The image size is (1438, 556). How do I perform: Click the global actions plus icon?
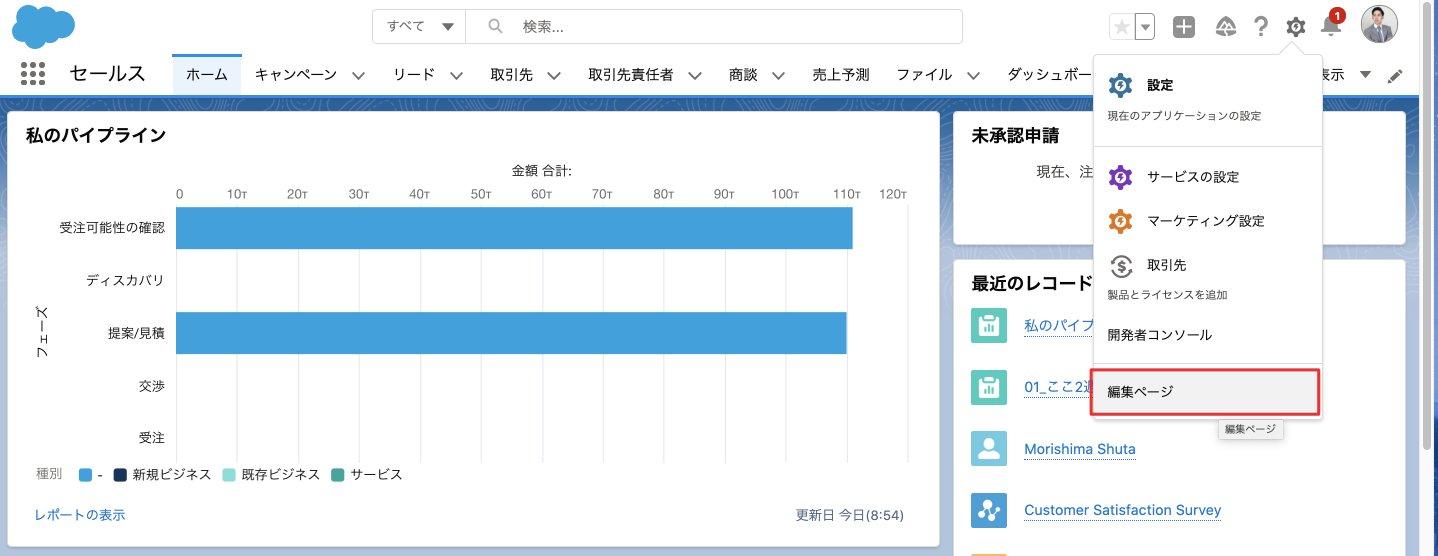point(1184,27)
